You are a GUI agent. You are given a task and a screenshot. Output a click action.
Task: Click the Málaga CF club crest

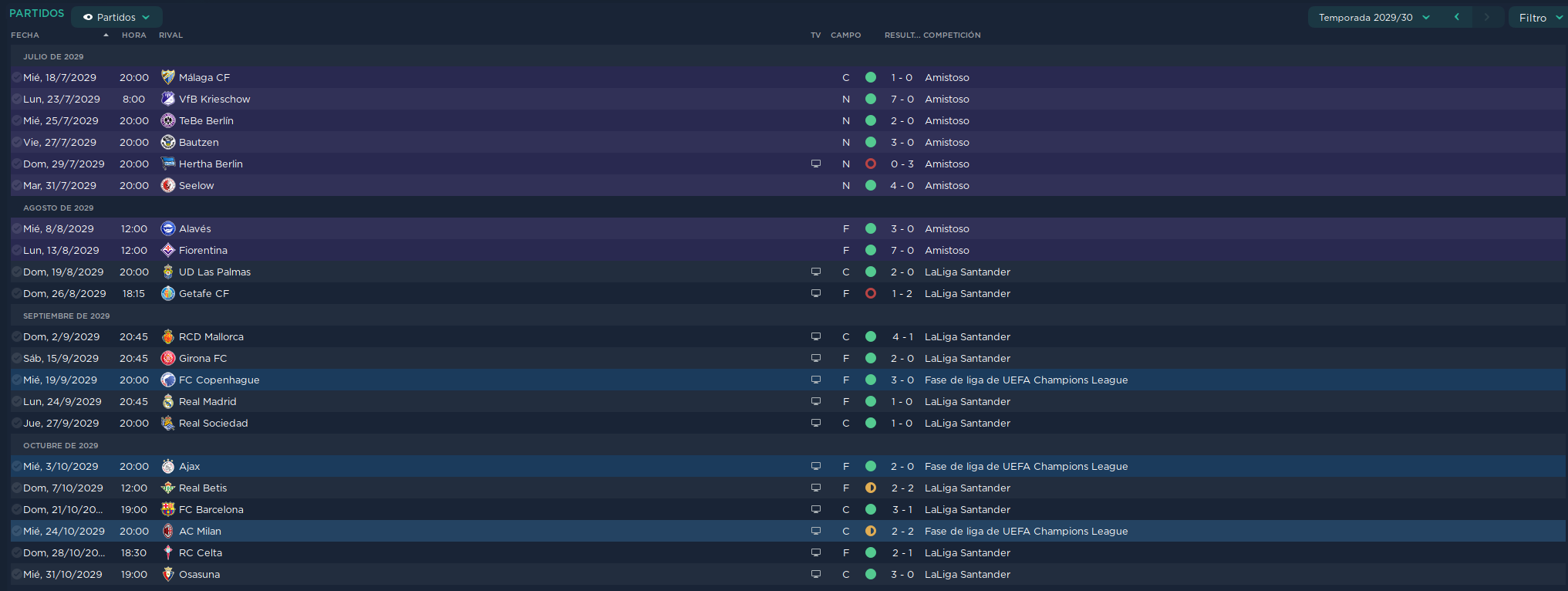tap(167, 77)
